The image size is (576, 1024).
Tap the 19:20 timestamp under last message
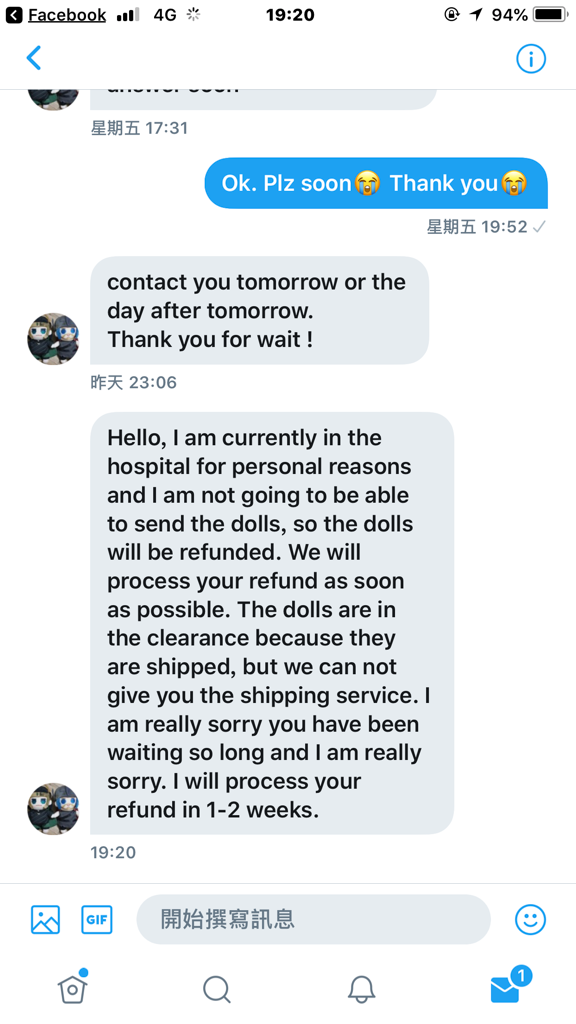coord(113,852)
